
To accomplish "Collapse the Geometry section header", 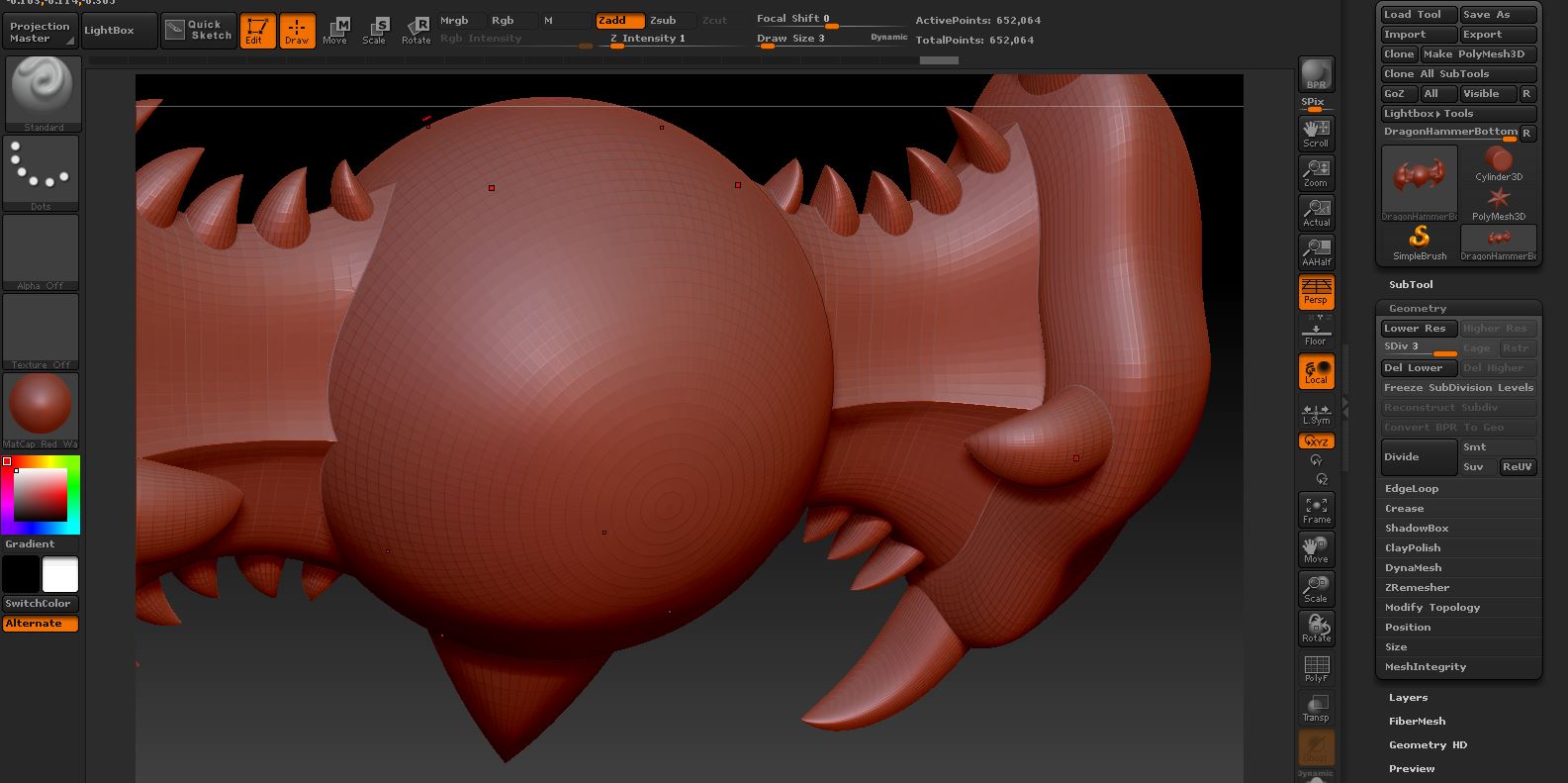I will 1418,309.
